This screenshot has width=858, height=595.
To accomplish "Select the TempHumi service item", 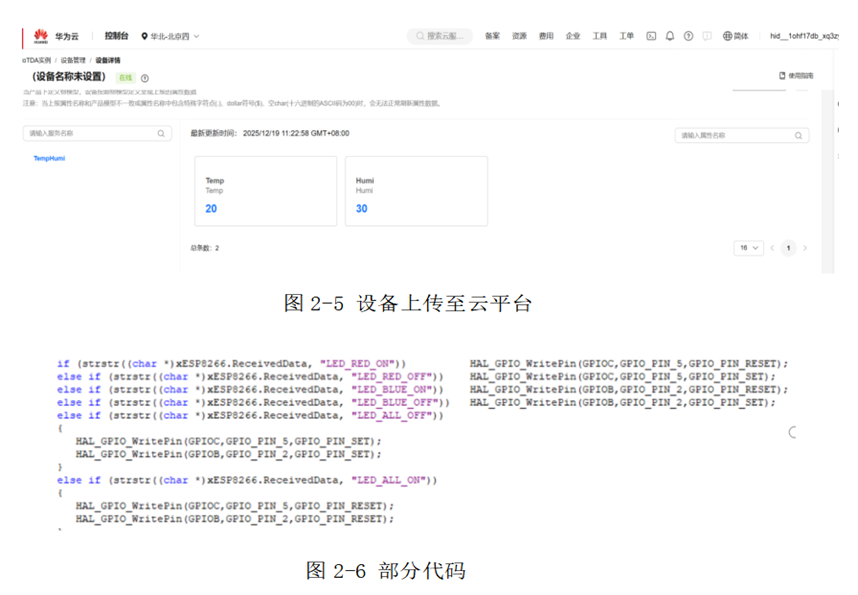I will coord(49,158).
